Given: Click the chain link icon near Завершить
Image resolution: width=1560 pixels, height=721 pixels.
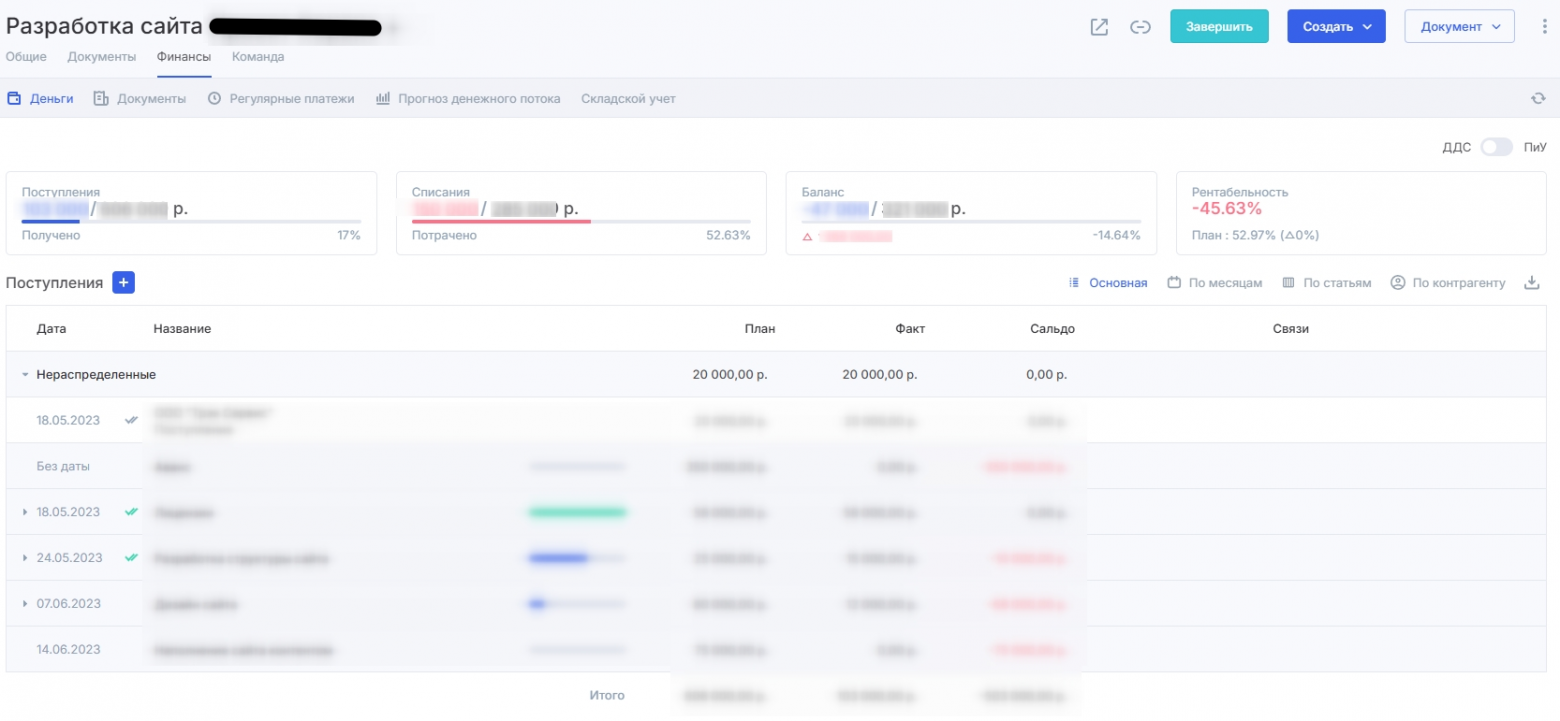Looking at the screenshot, I should 1140,27.
